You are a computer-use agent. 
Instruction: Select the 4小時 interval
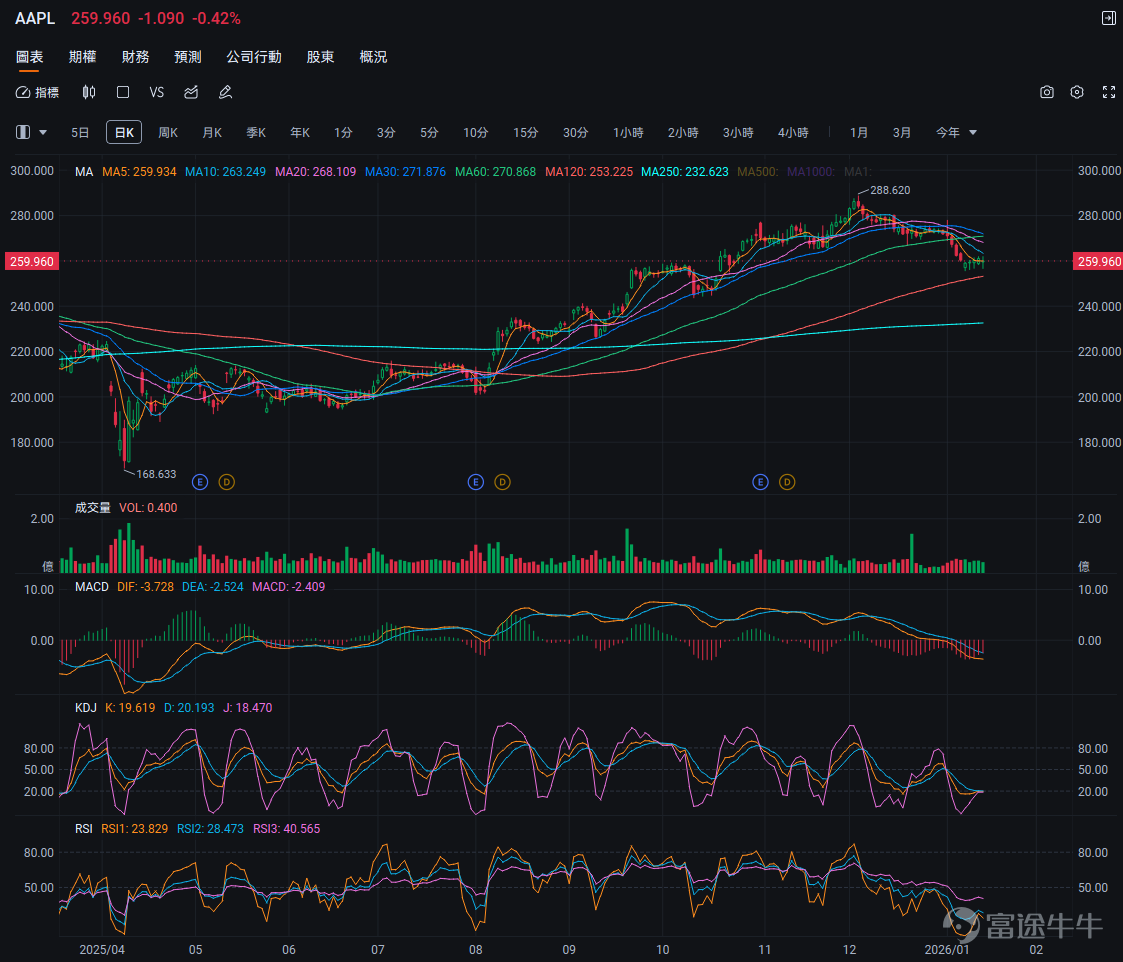coord(793,133)
